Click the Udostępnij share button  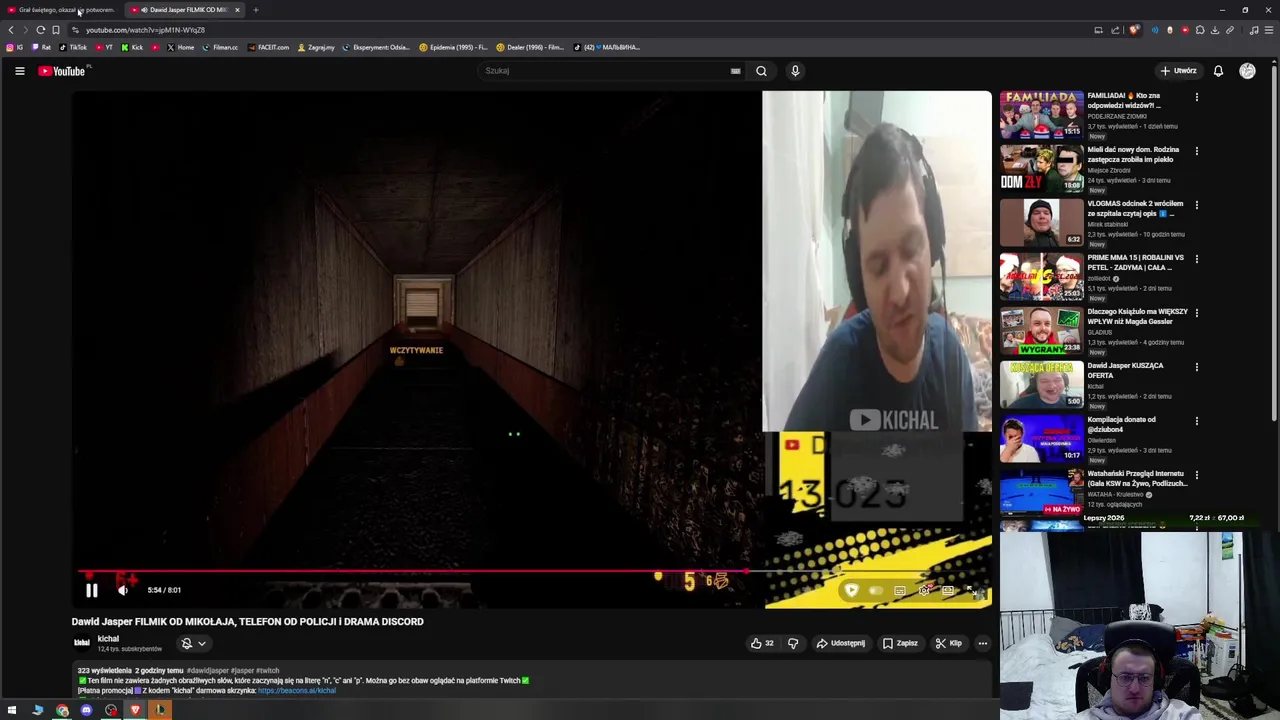tap(841, 644)
